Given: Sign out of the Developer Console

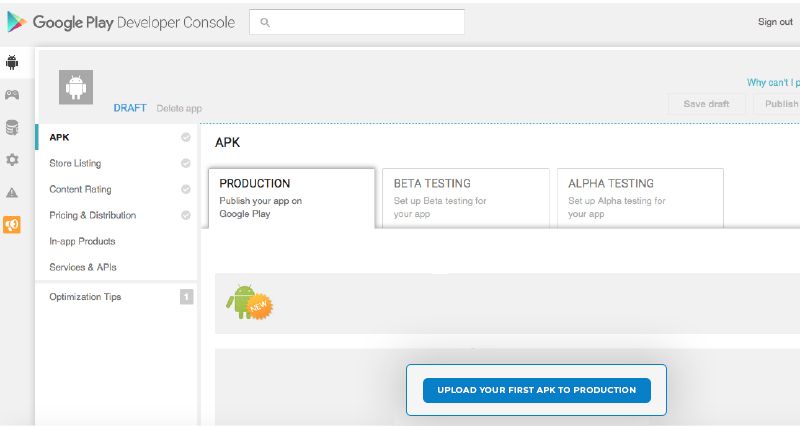Looking at the screenshot, I should (775, 22).
